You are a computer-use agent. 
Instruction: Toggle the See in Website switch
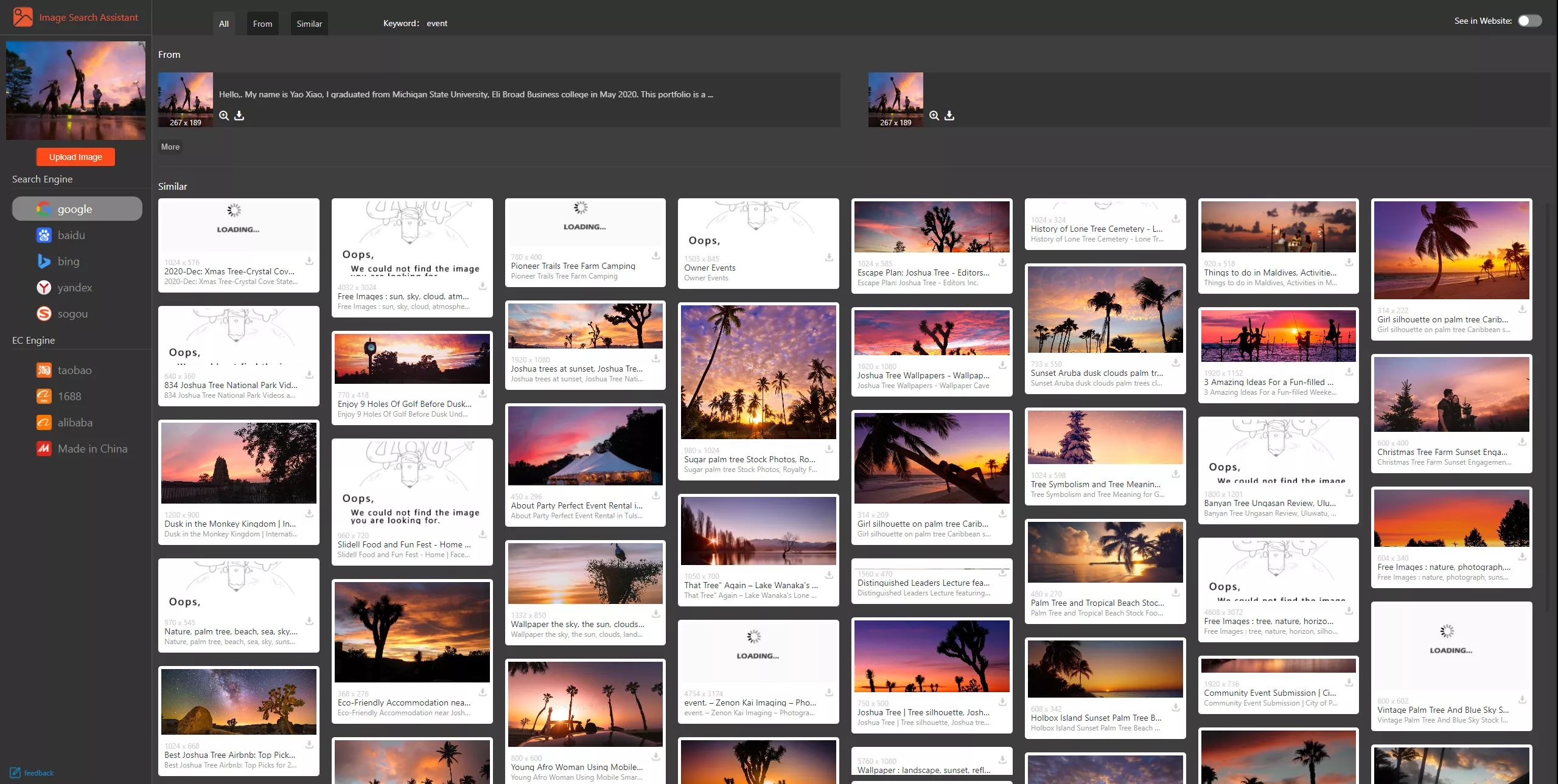pos(1529,21)
